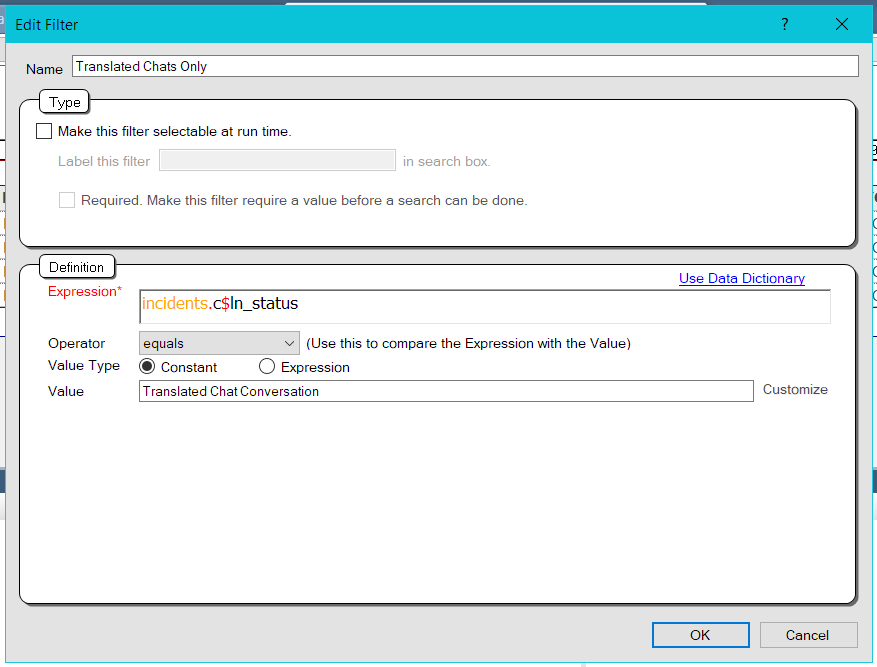Click the Definition group header
877x667 pixels.
pyautogui.click(x=76, y=267)
